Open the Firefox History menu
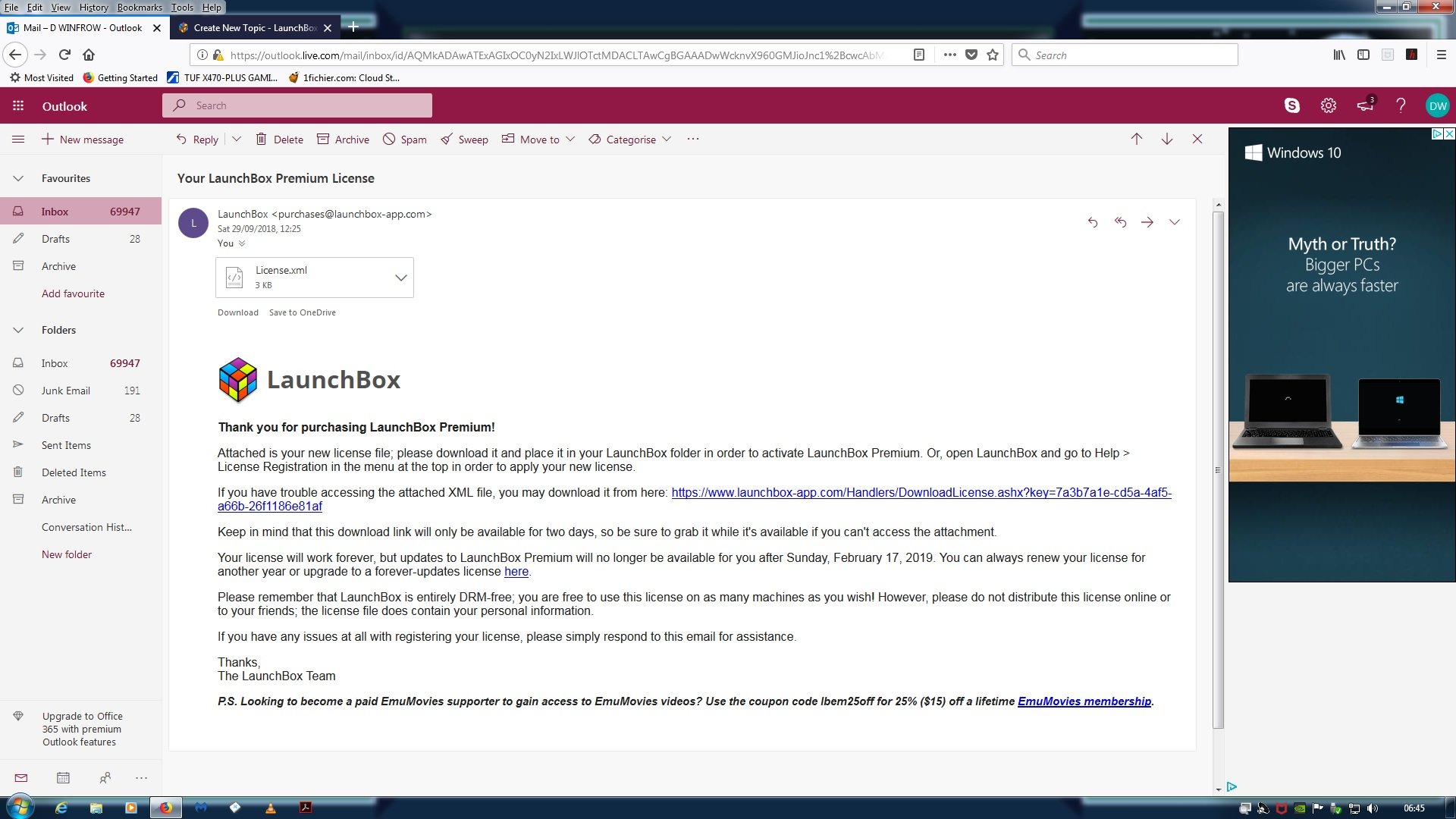The height and width of the screenshot is (819, 1456). [93, 8]
